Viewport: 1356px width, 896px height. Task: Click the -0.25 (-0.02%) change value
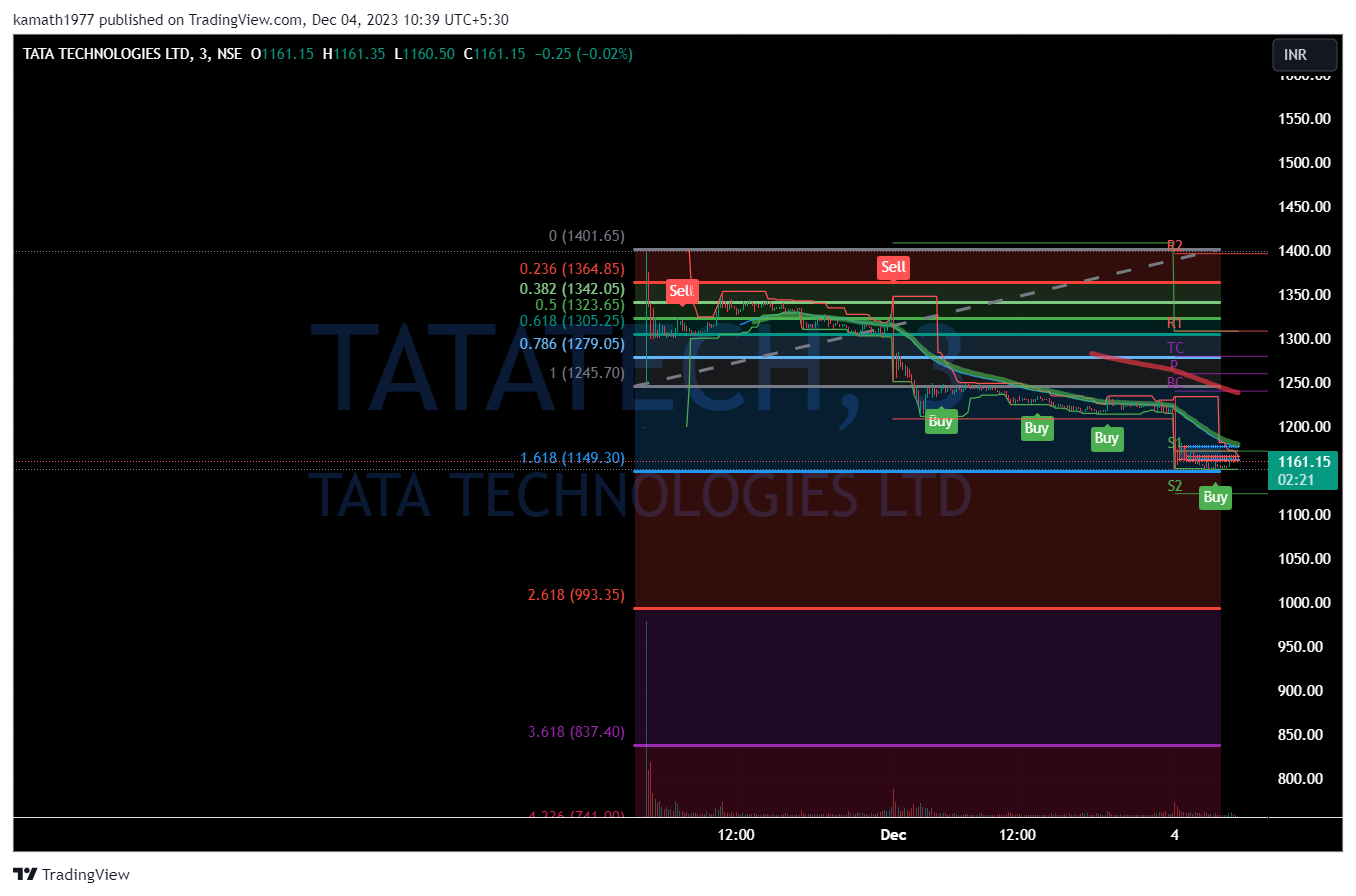(583, 54)
